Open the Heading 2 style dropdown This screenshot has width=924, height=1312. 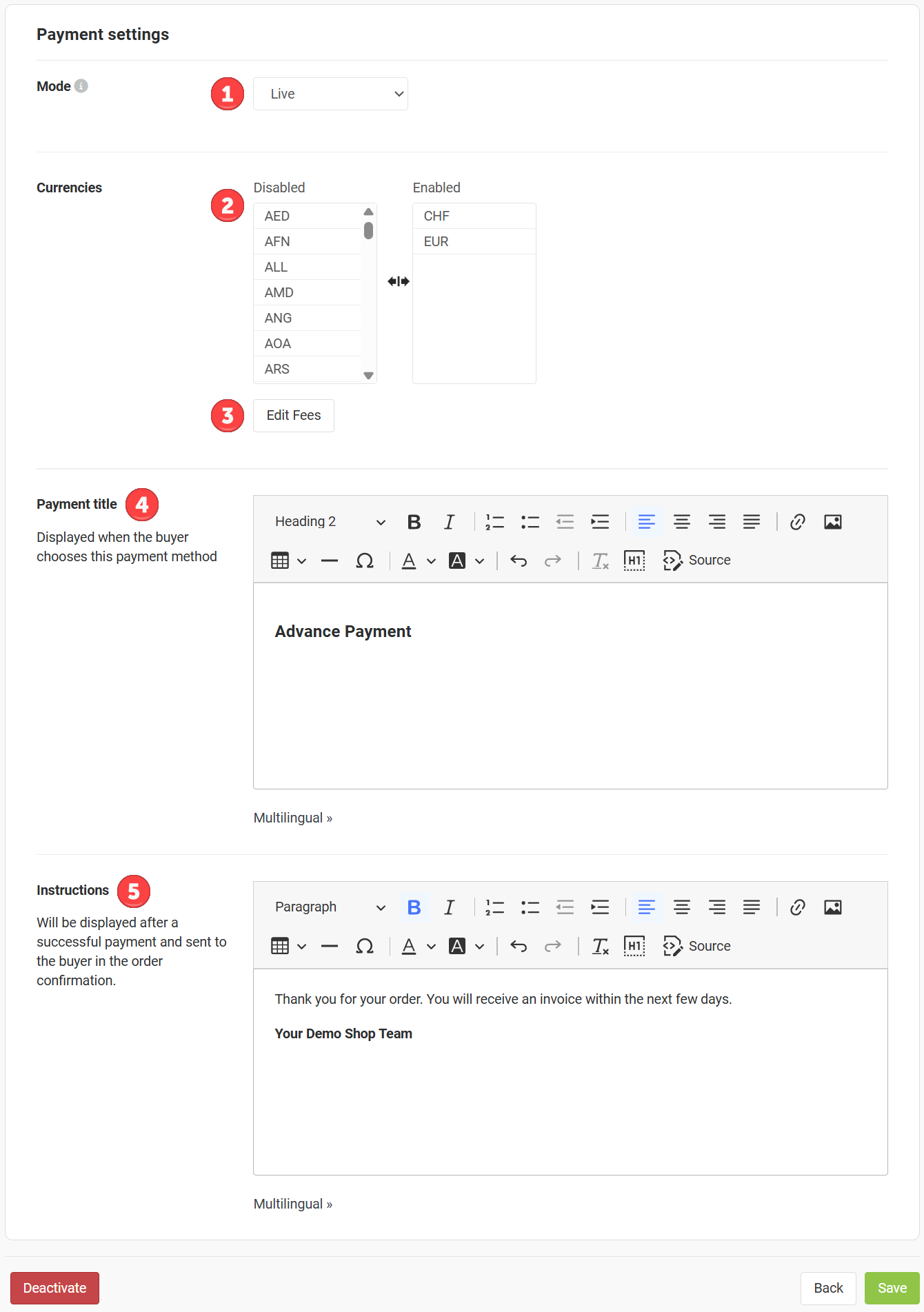[329, 522]
